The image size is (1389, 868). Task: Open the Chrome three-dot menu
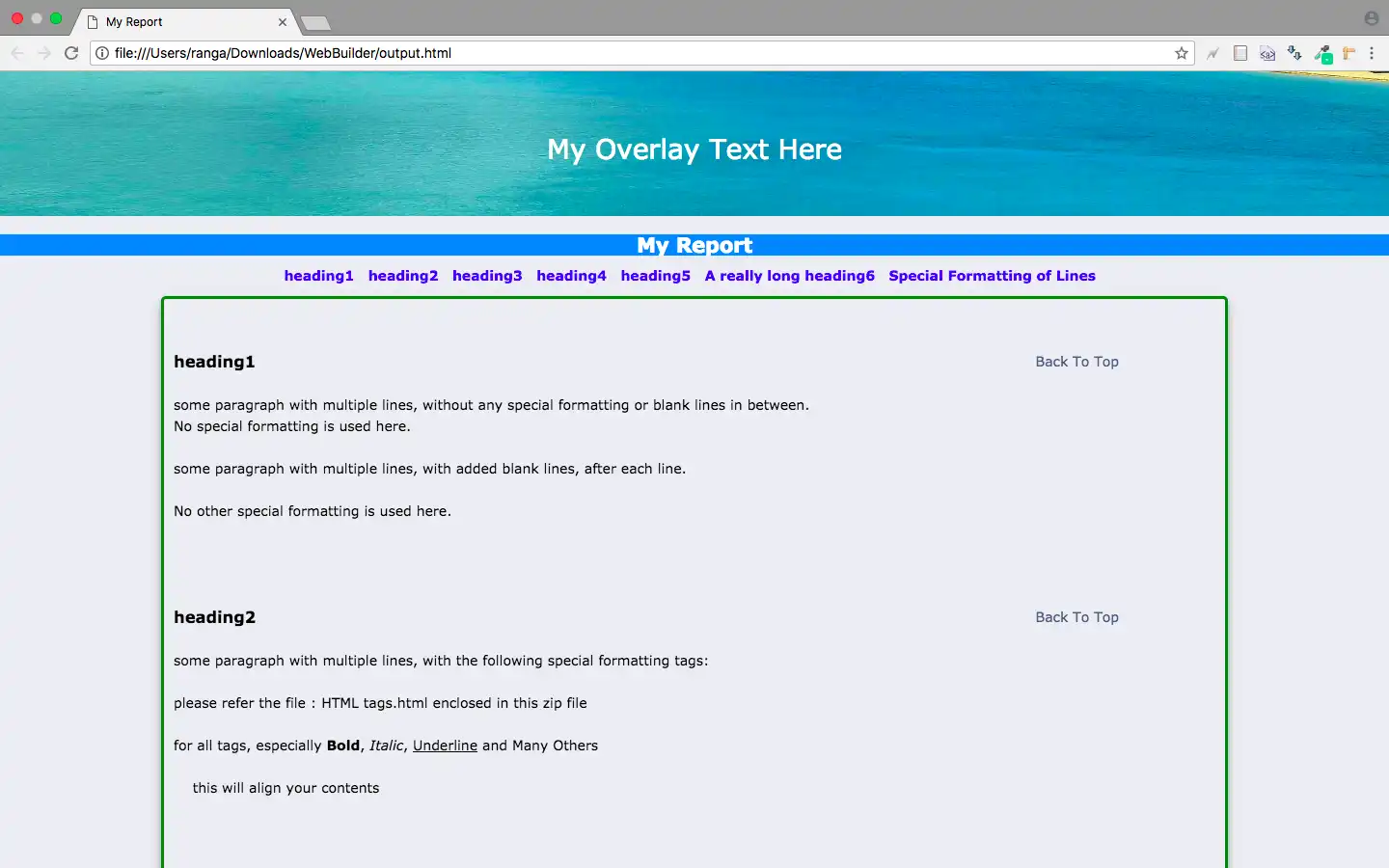(x=1372, y=53)
